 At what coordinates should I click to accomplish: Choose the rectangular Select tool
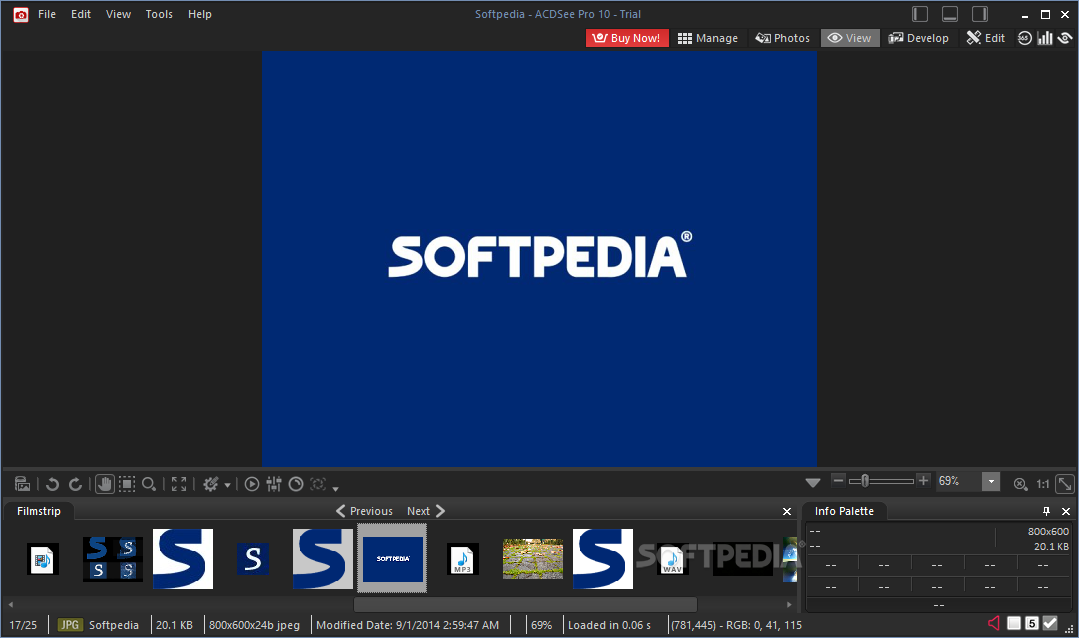click(x=127, y=484)
